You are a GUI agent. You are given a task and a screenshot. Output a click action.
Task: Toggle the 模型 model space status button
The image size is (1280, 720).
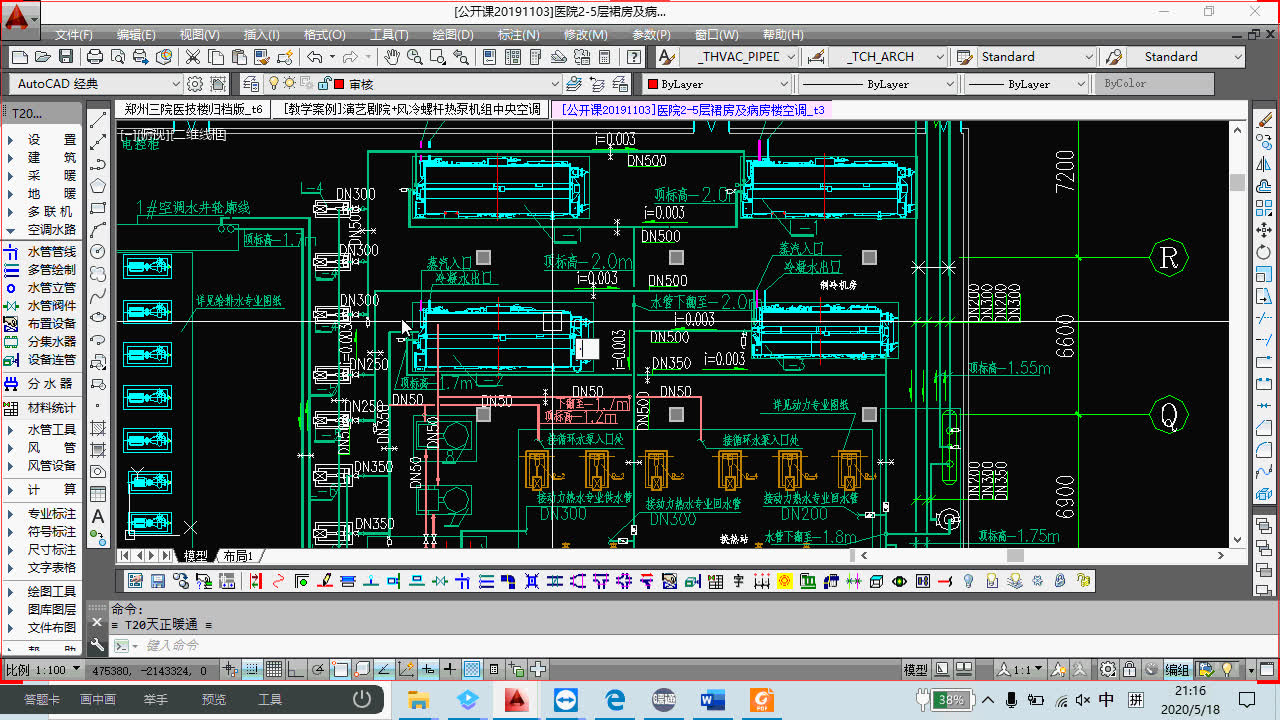915,670
